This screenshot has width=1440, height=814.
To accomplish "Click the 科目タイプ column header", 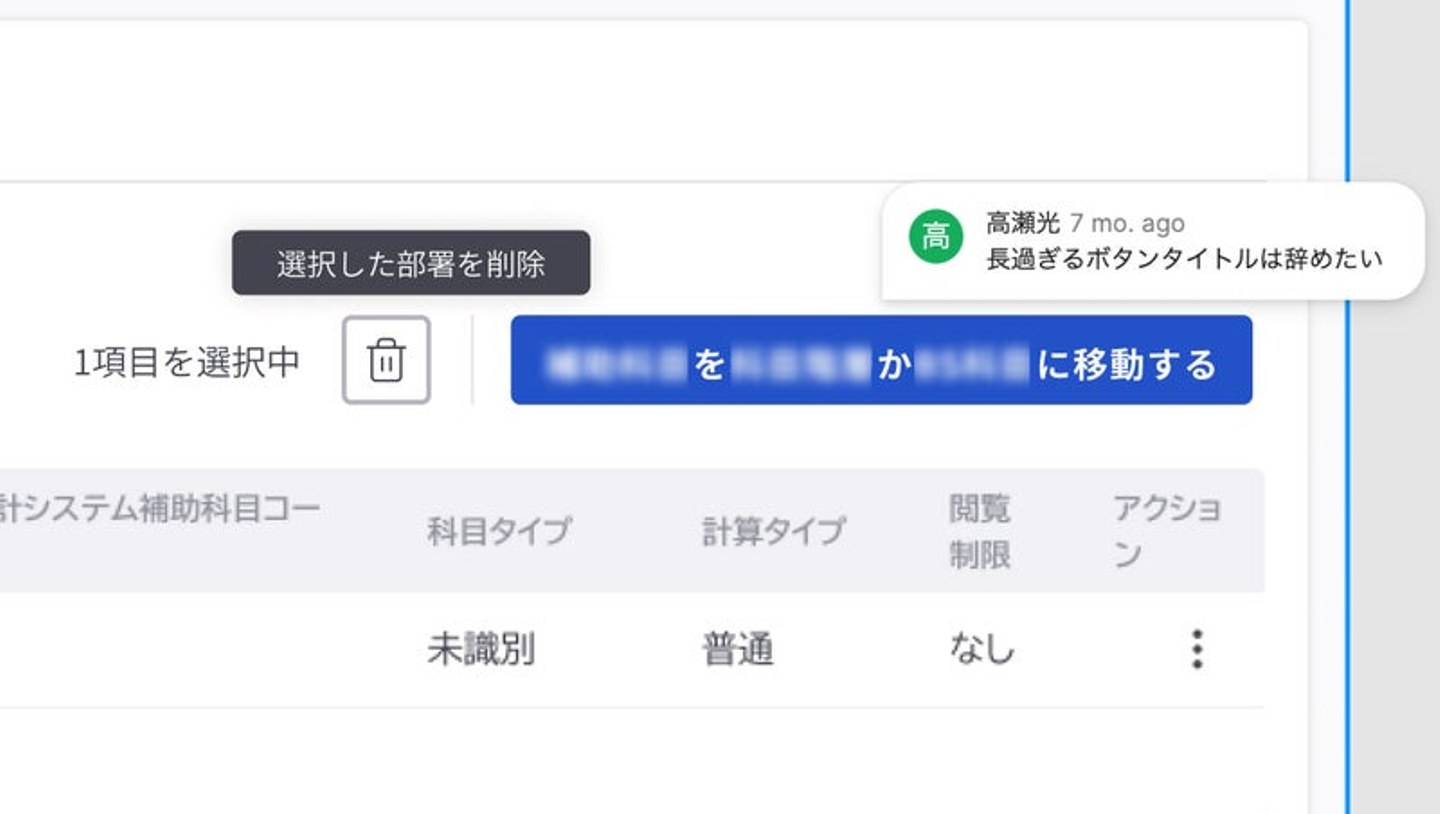I will (x=499, y=530).
